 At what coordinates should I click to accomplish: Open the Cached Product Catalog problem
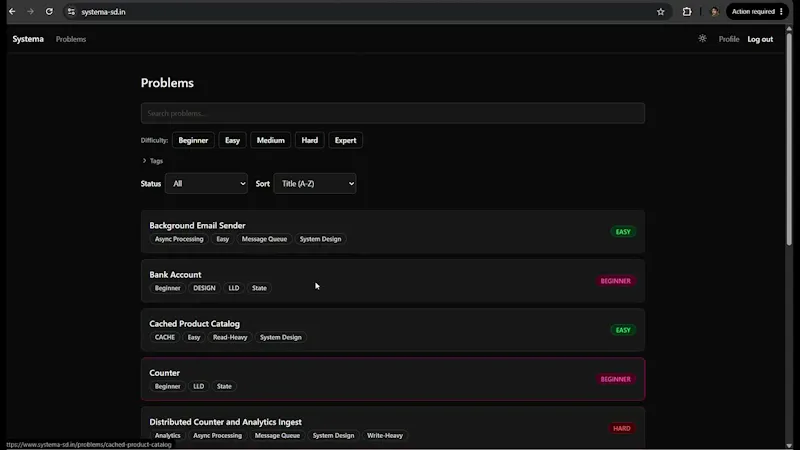[393, 330]
